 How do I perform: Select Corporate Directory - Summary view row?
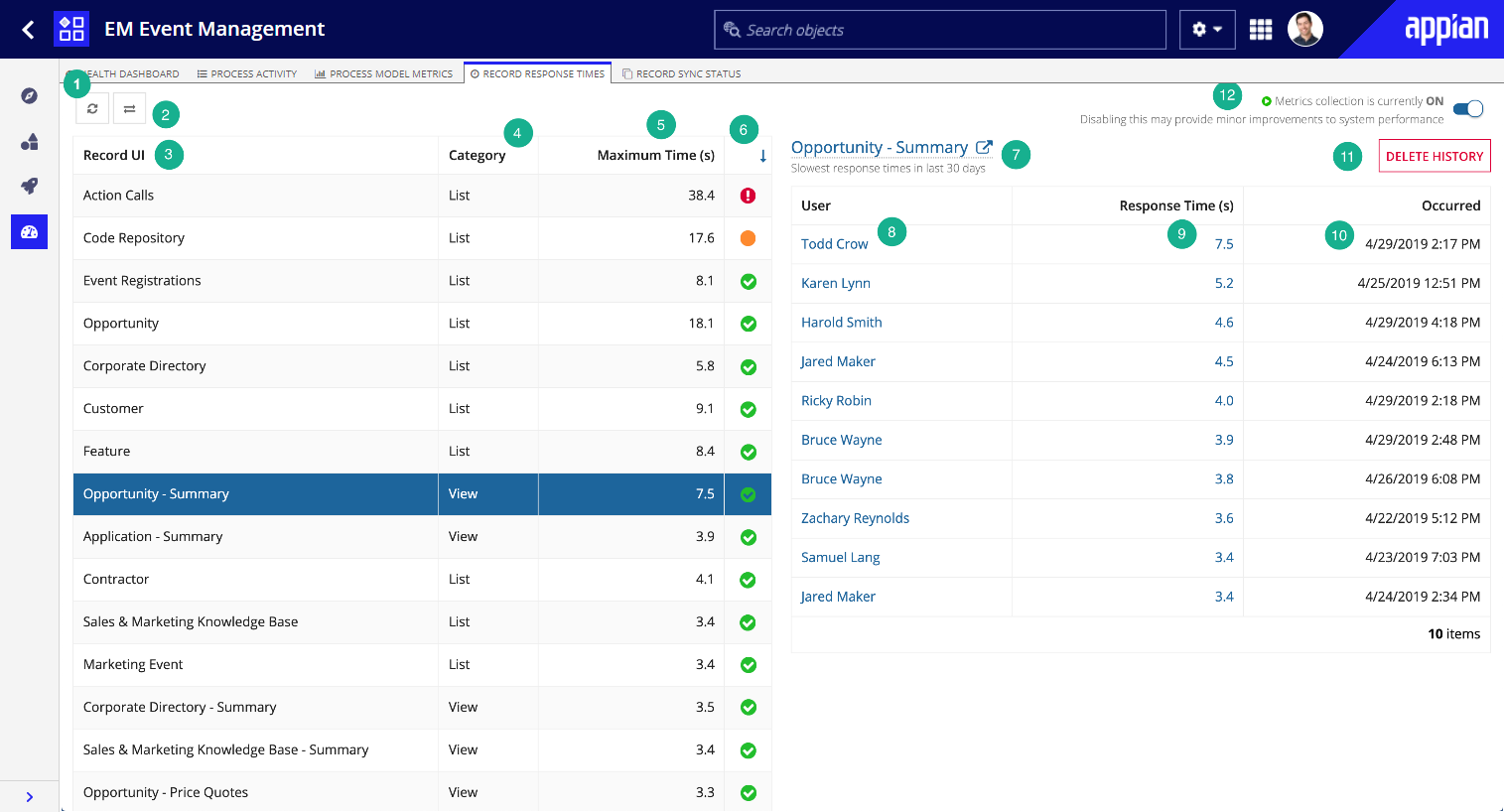422,708
